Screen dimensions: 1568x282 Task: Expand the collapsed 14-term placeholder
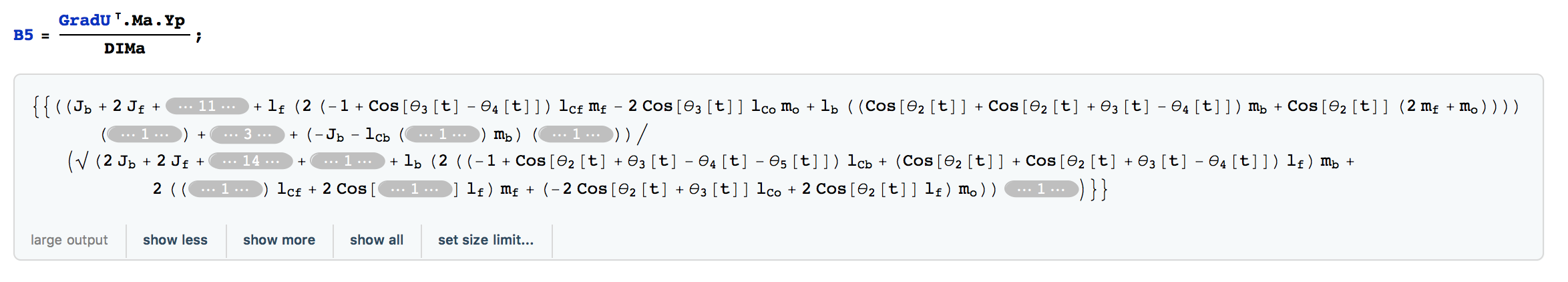tap(251, 161)
